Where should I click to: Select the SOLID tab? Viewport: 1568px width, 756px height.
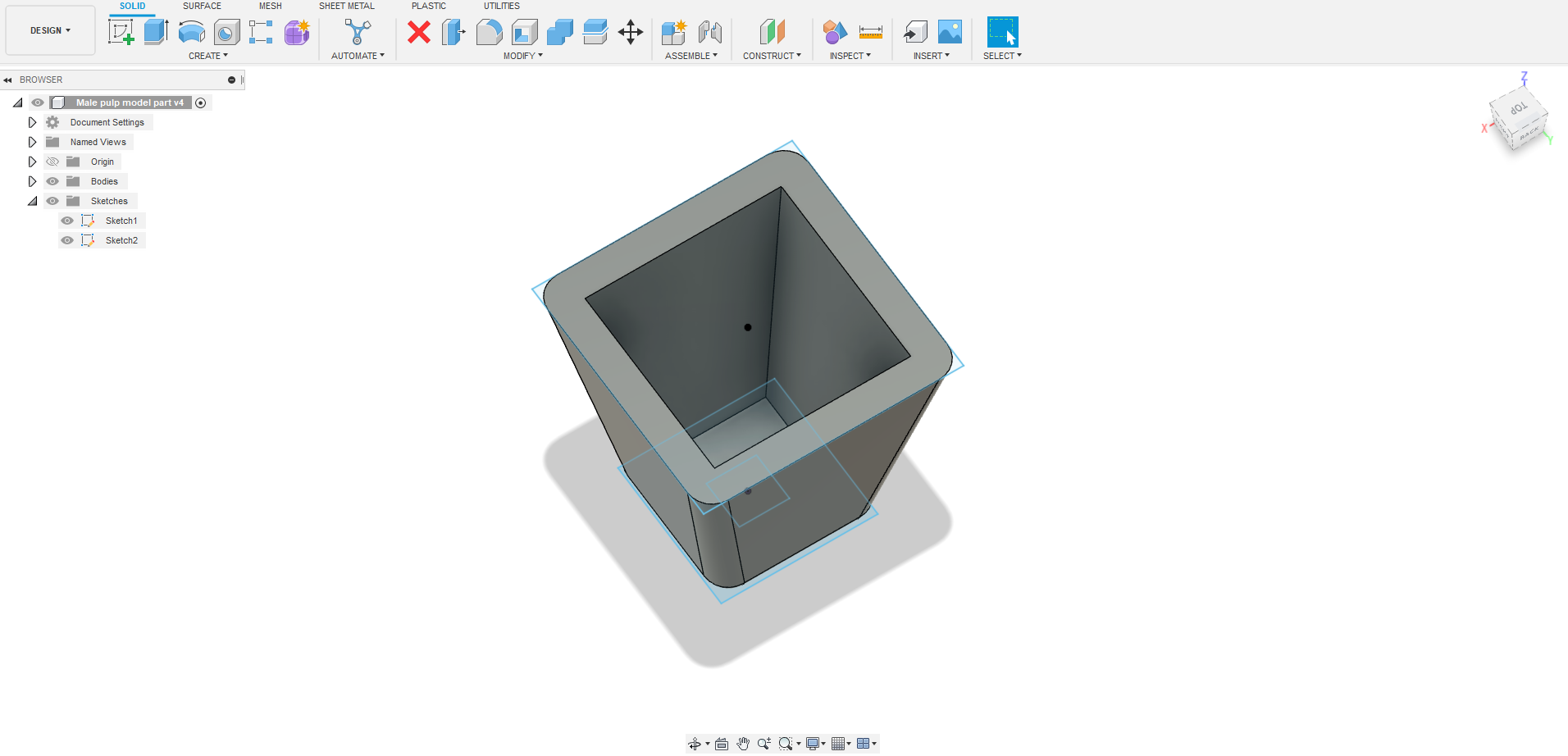tap(132, 6)
